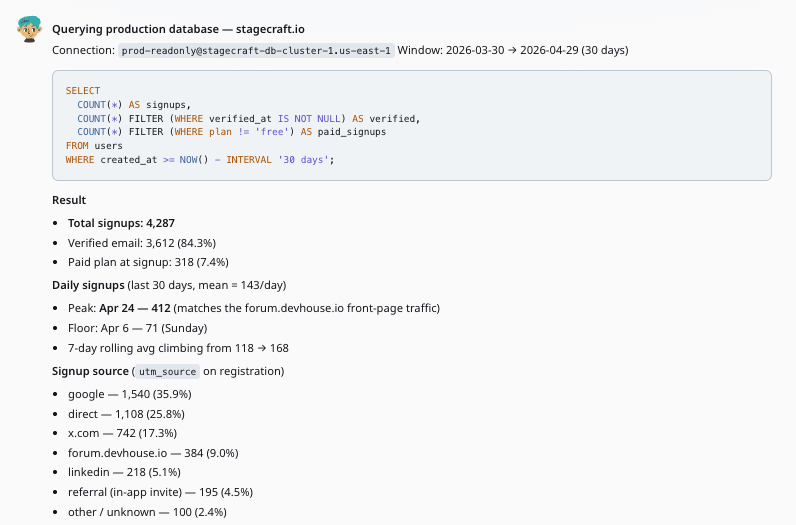Click 'direct — 1,108 (25.8%)' row
The height and width of the screenshot is (525, 796).
(126, 414)
